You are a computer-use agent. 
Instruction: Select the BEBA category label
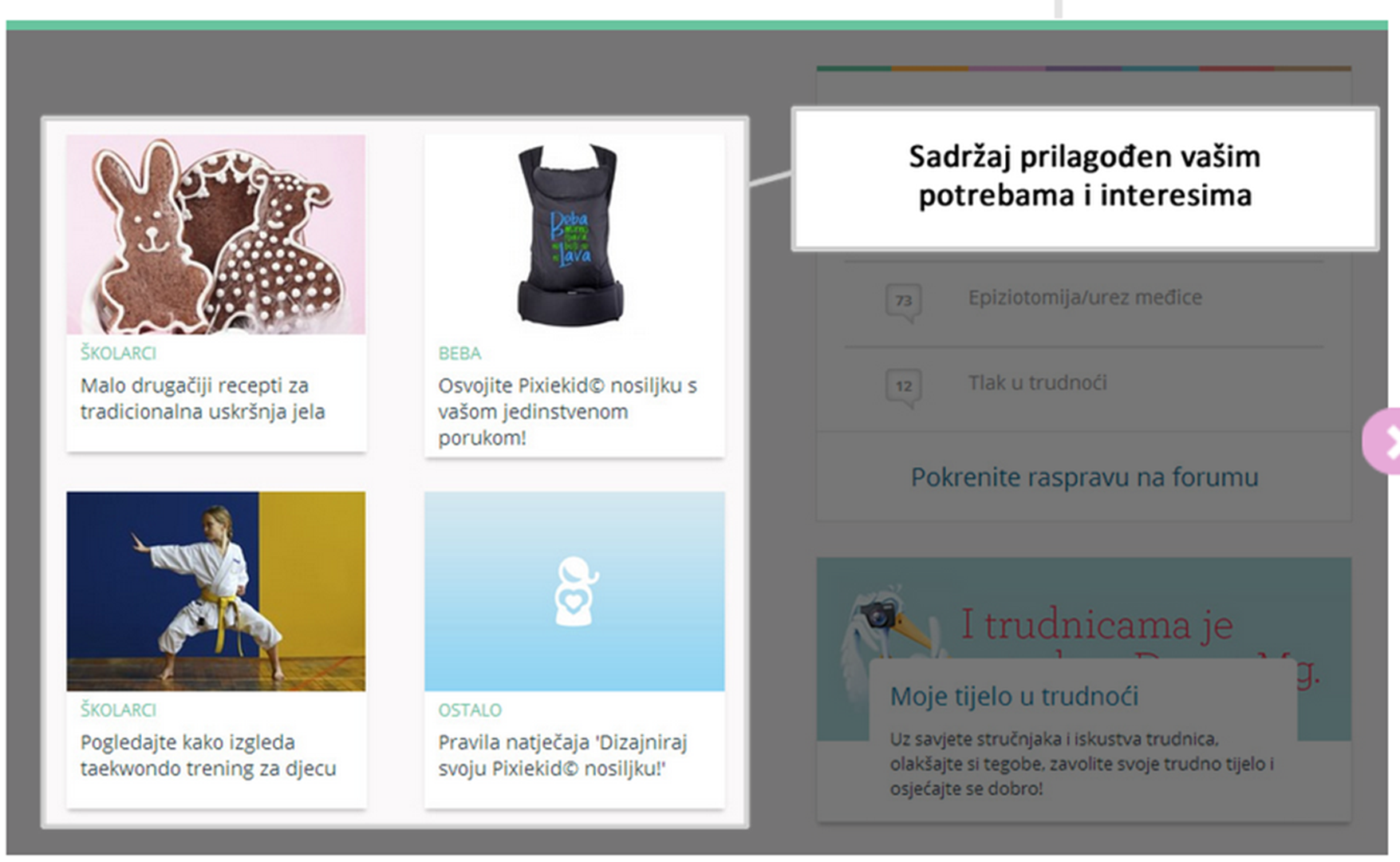click(x=459, y=353)
